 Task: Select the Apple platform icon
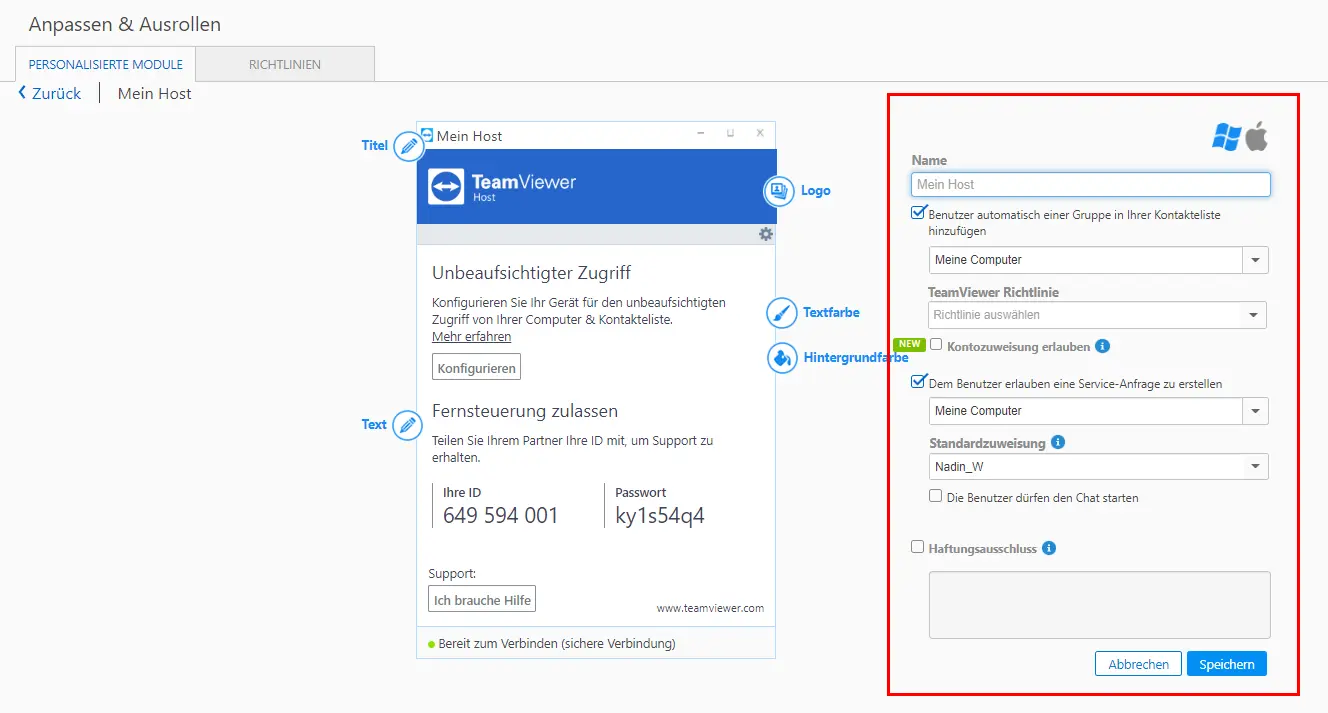pos(1257,136)
